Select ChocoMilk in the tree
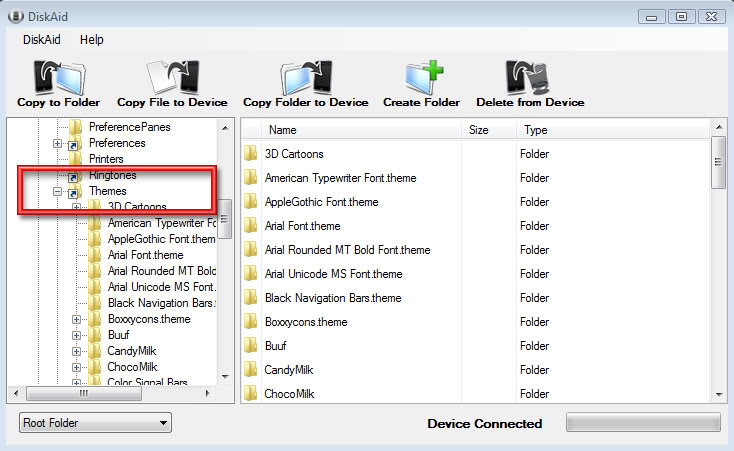This screenshot has height=451, width=734. (132, 367)
